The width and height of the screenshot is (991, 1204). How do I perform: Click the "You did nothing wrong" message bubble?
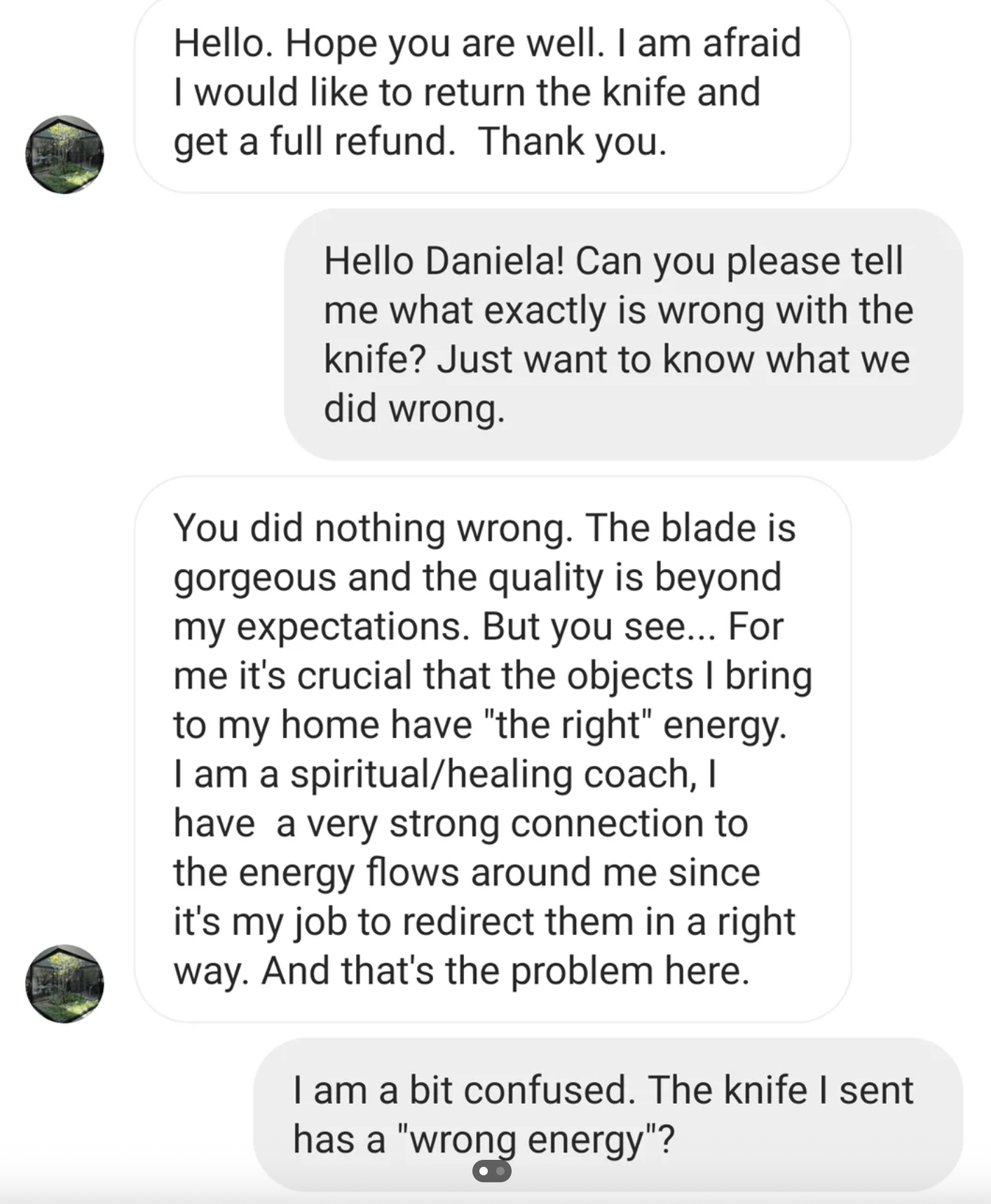(x=492, y=748)
